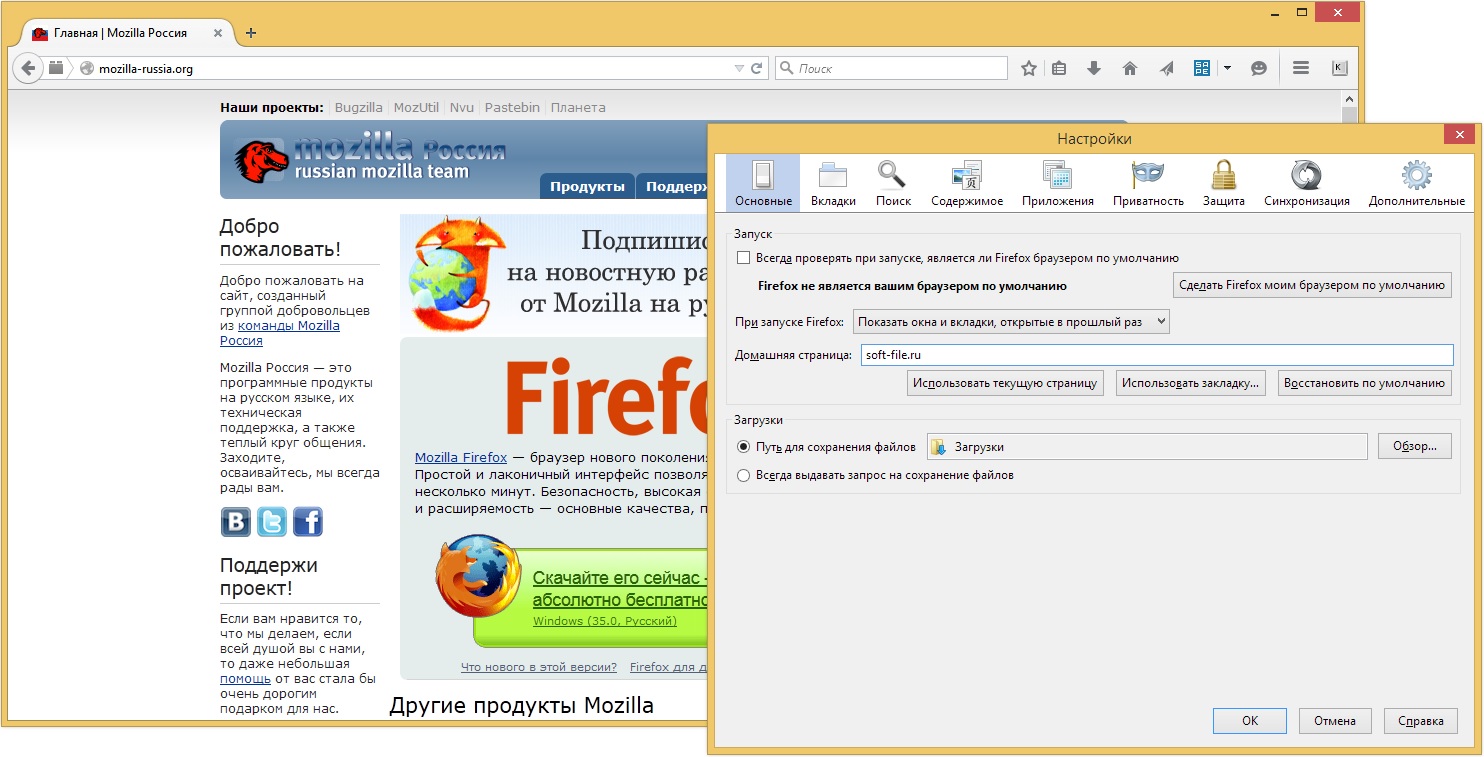Image resolution: width=1484 pixels, height=757 pixels.
Task: Click the помощь link
Action: tap(245, 678)
